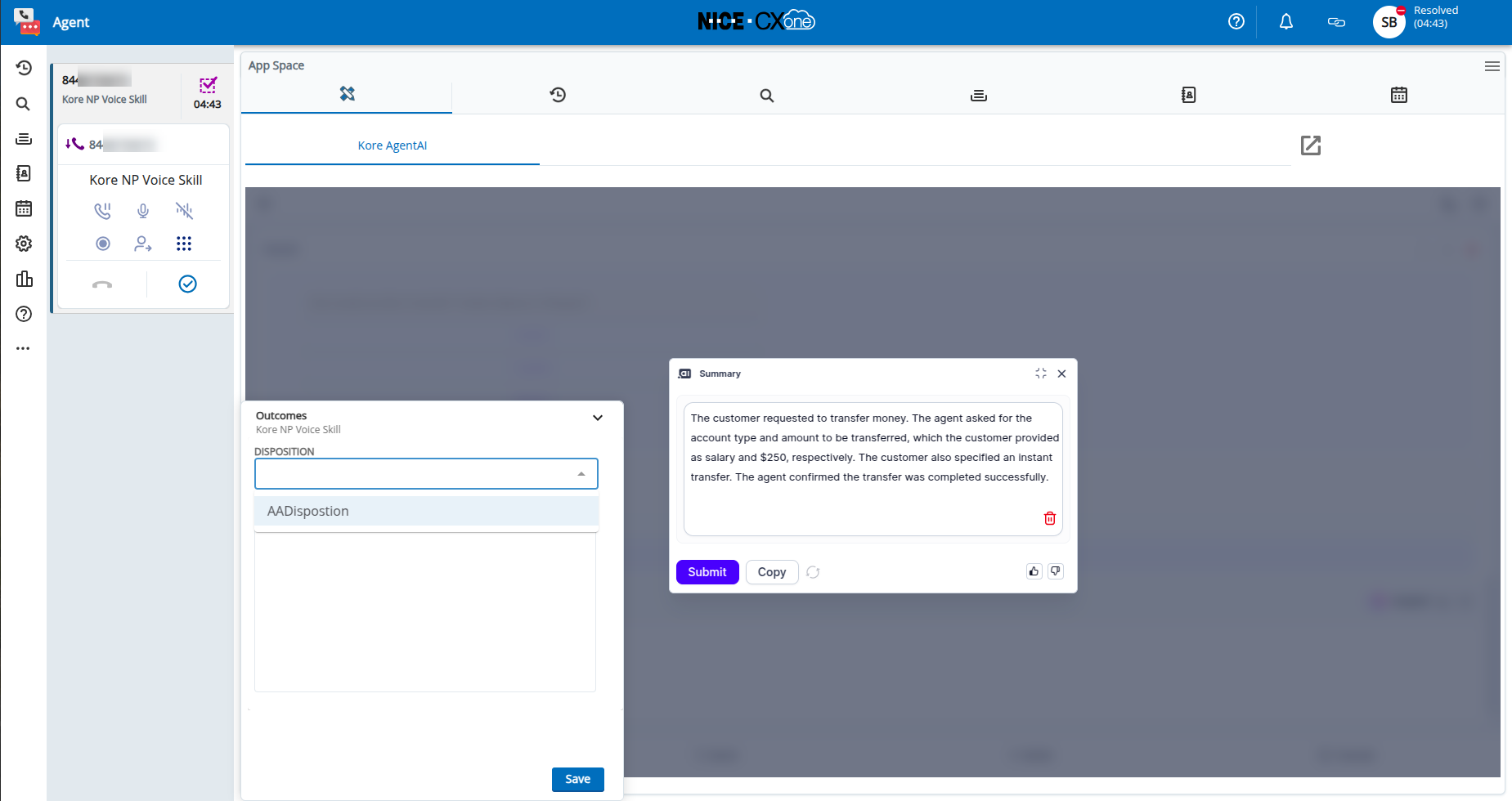The width and height of the screenshot is (1512, 801).
Task: Regenerate the summary with refresh icon
Action: click(813, 572)
